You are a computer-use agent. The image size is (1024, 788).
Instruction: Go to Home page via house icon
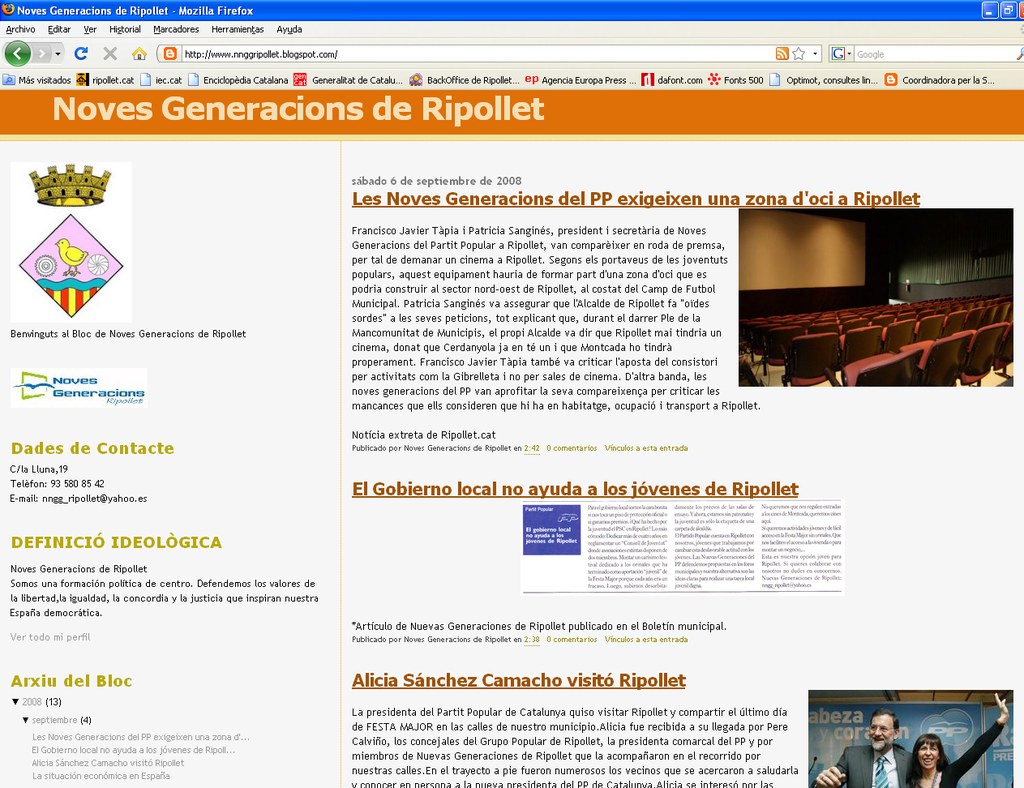(139, 53)
